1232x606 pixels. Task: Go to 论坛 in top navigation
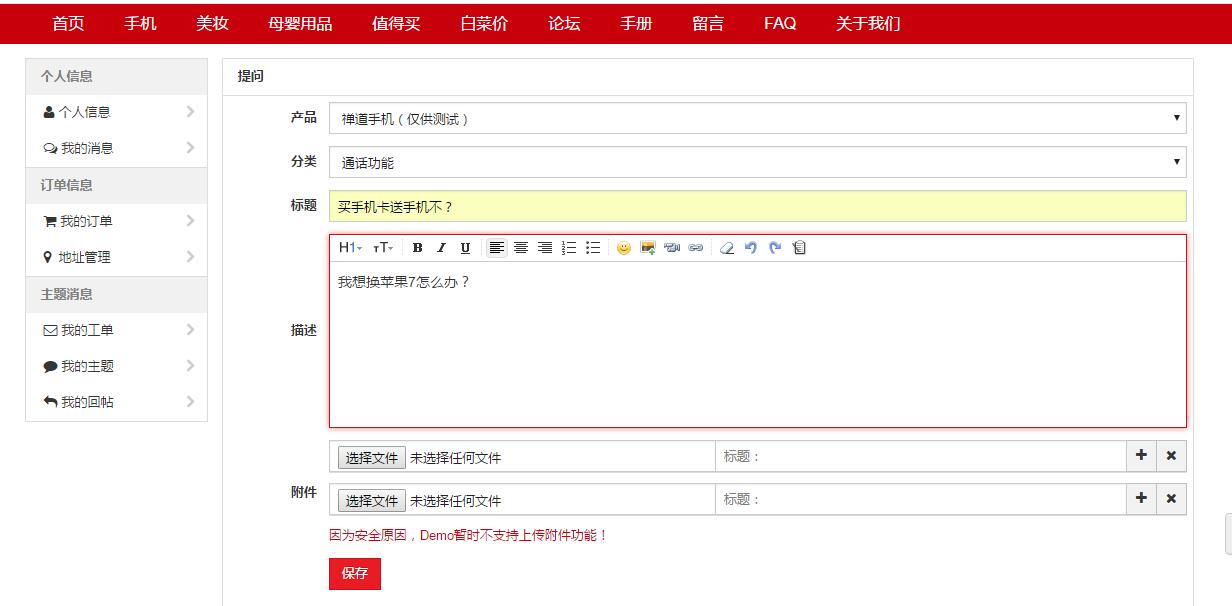click(x=564, y=24)
